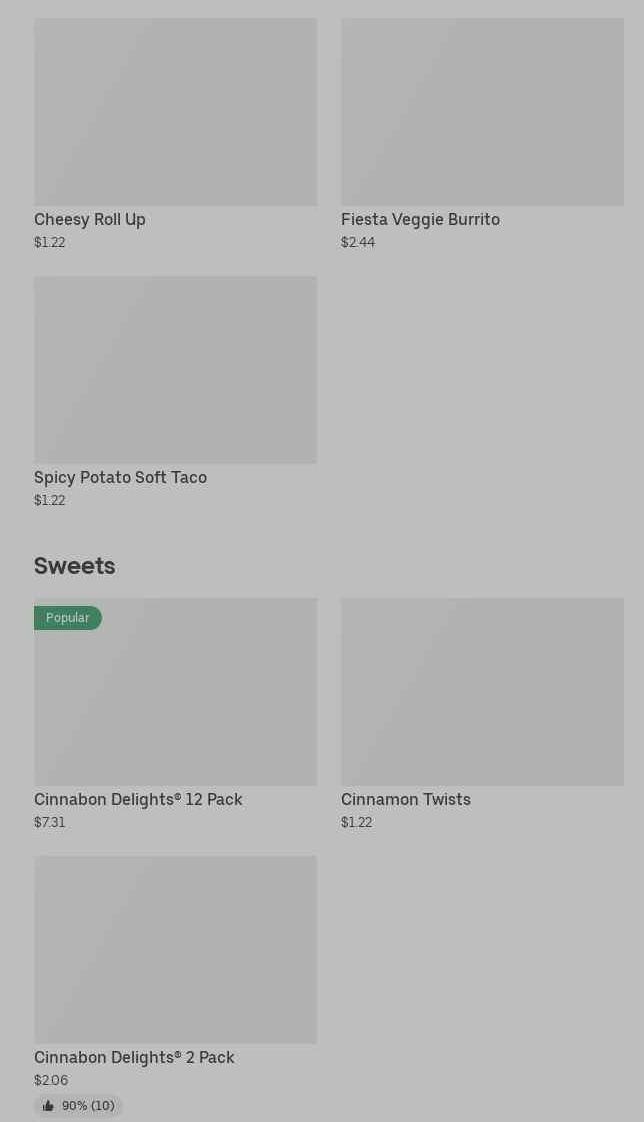
Task: Click the Sweets section heading
Action: point(75,566)
